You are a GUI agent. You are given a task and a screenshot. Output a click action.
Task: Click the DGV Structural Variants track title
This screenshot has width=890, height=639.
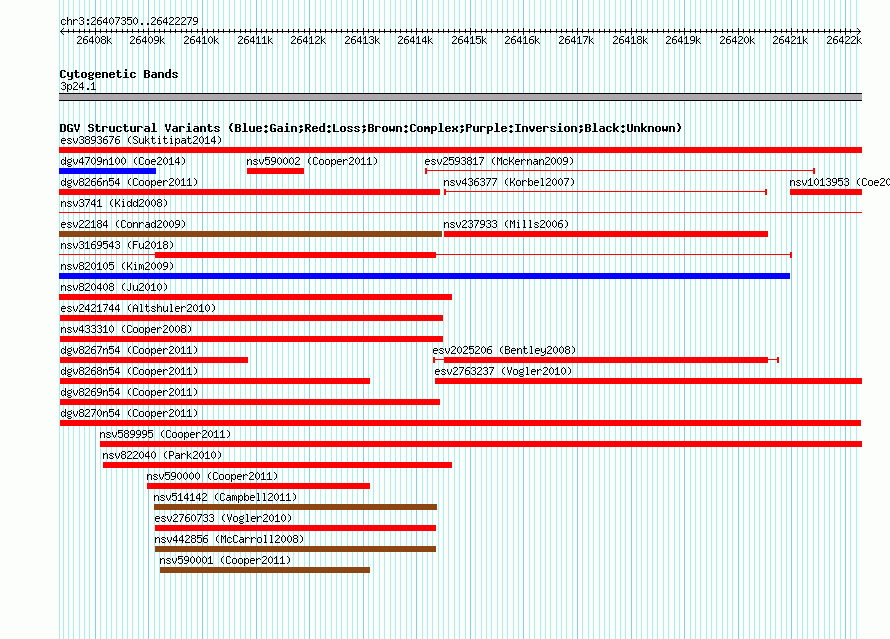click(371, 128)
